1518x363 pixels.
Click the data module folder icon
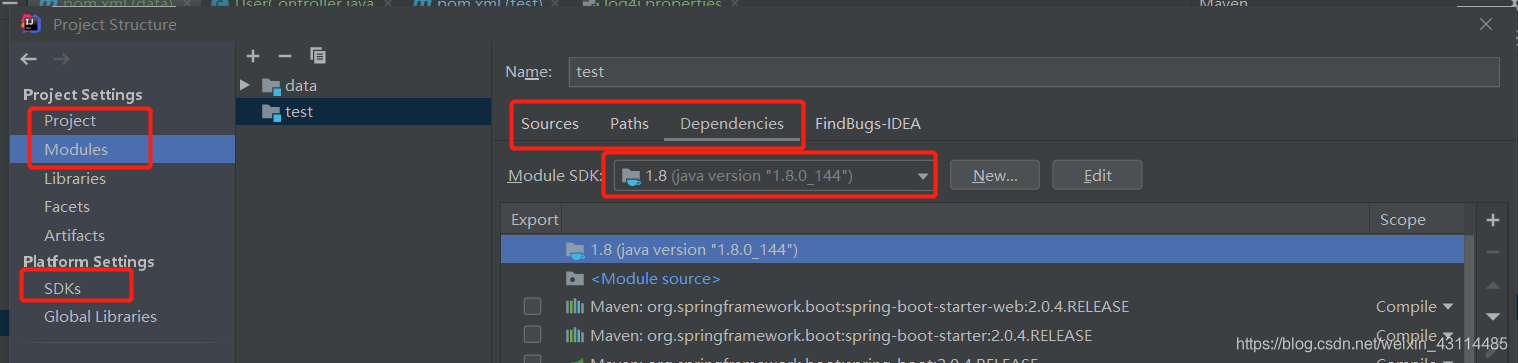[271, 86]
